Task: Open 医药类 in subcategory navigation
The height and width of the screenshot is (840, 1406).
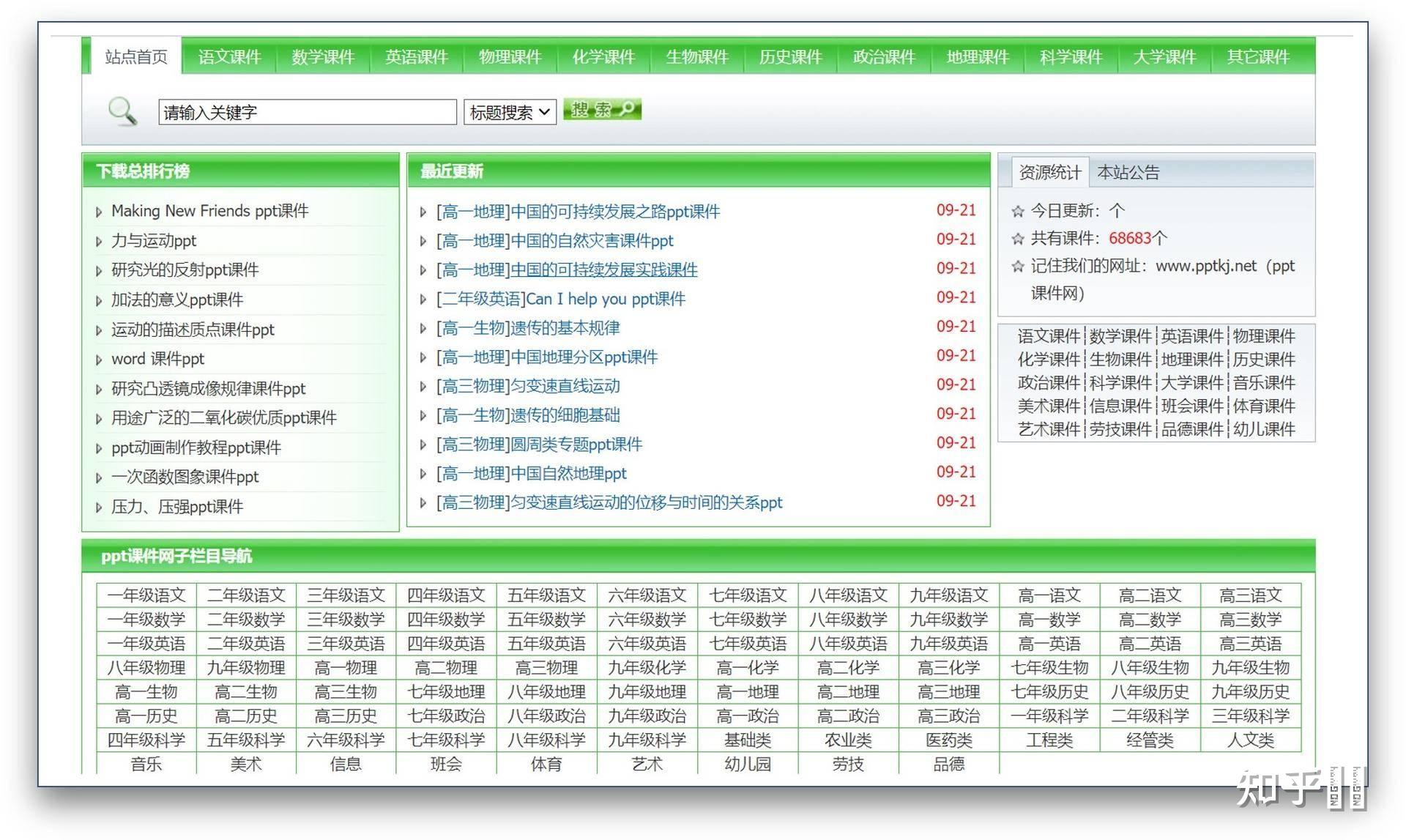Action: tap(948, 740)
